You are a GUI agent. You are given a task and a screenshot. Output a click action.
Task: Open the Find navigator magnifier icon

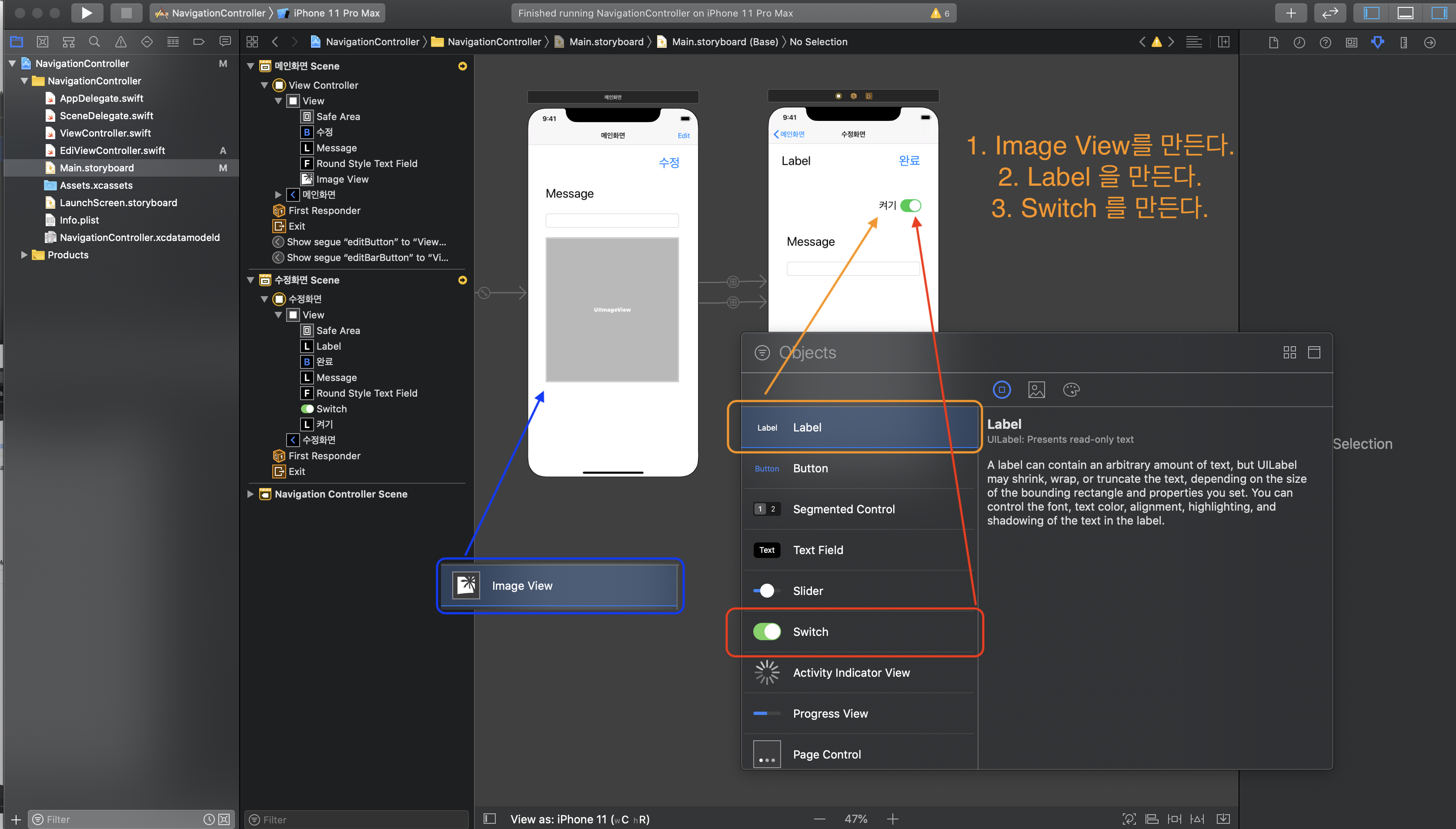(94, 42)
